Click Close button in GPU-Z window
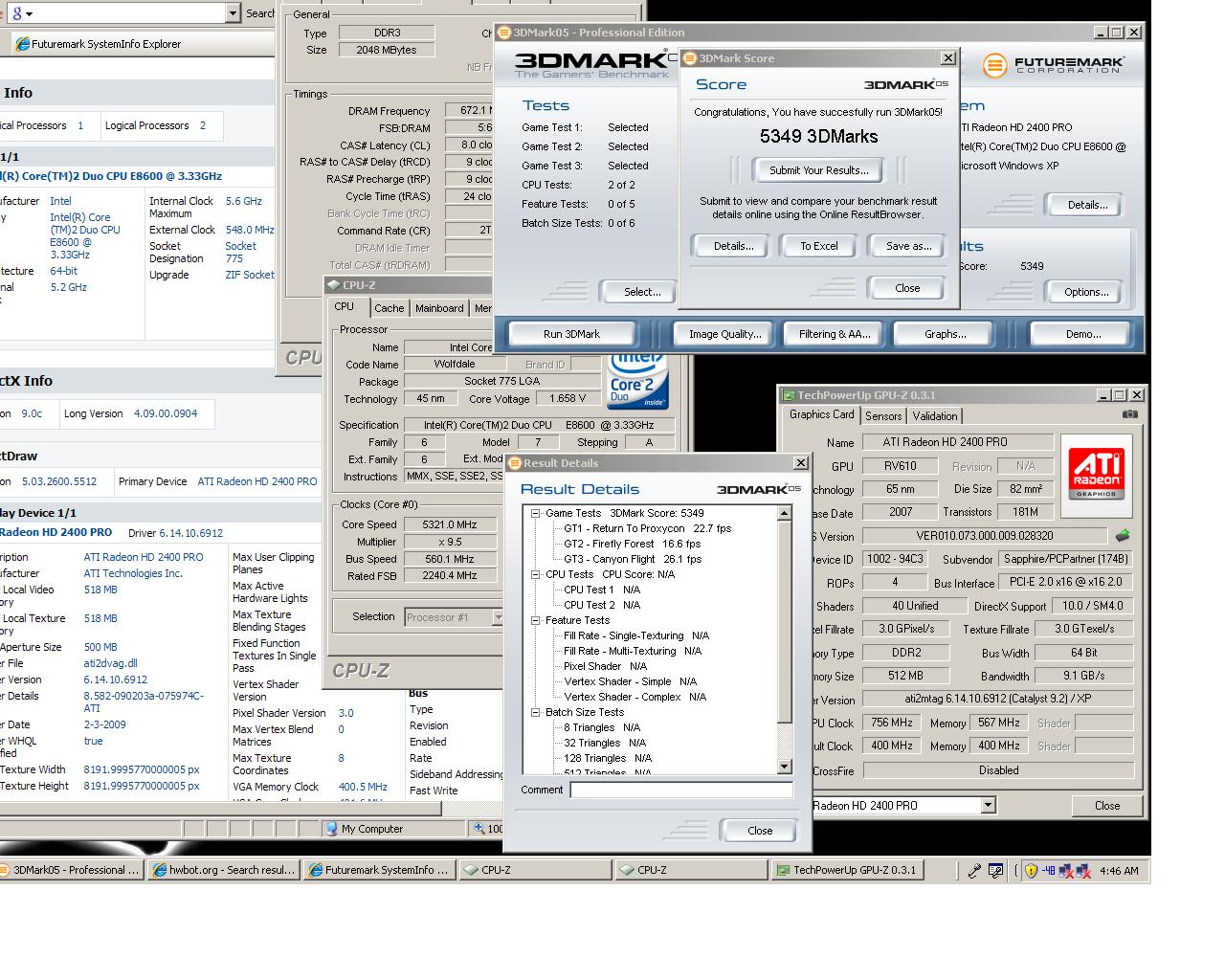This screenshot has width=1225, height=980. pyautogui.click(x=1107, y=806)
